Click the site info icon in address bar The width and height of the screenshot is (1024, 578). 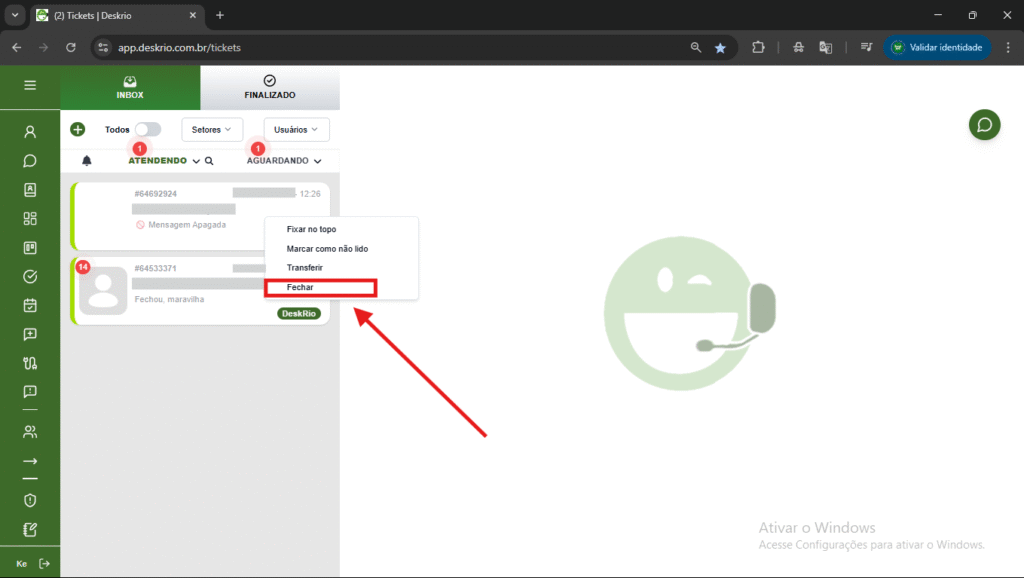[x=103, y=48]
